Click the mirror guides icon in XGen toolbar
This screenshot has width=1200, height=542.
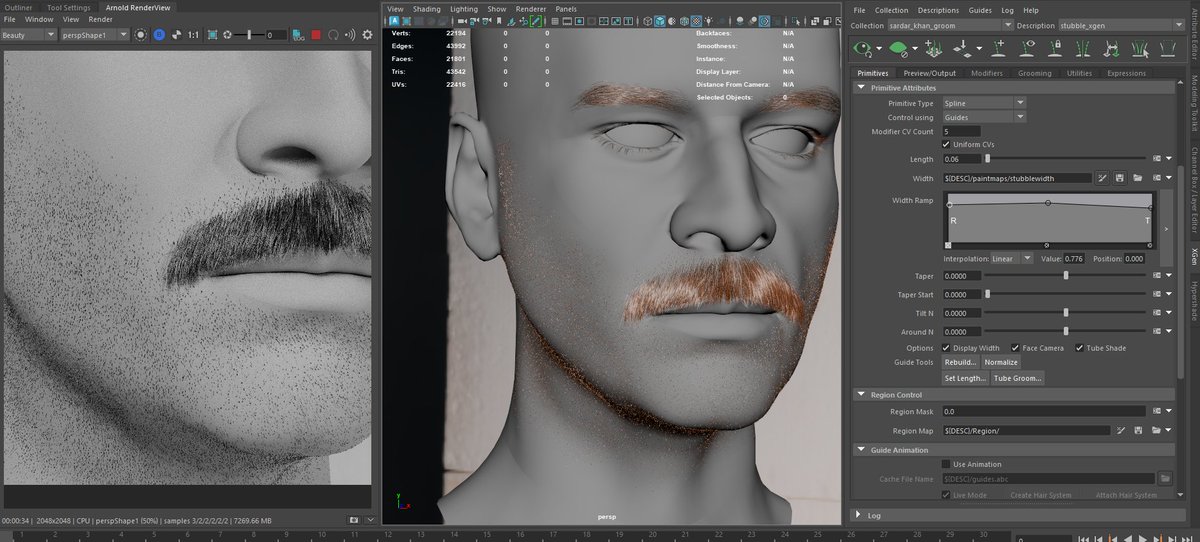point(1083,48)
